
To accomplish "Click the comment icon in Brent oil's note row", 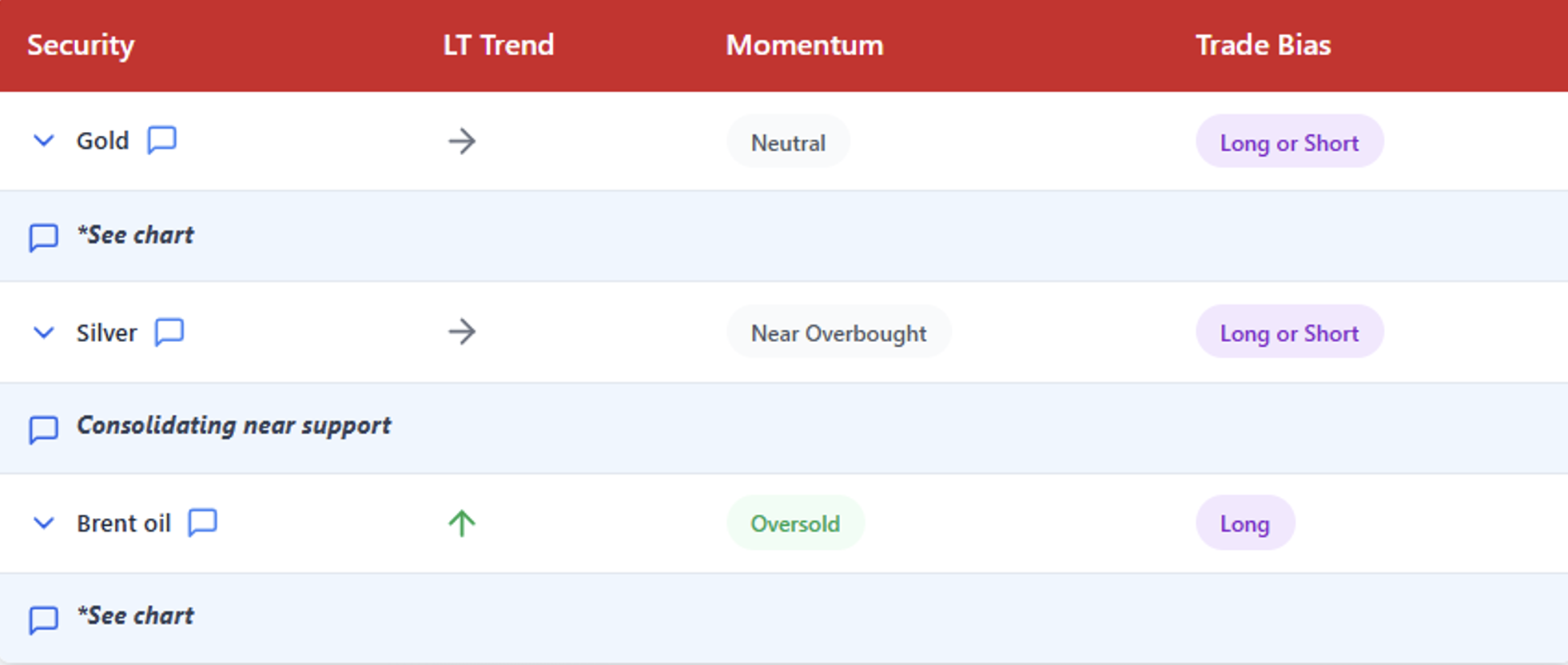I will [x=43, y=619].
